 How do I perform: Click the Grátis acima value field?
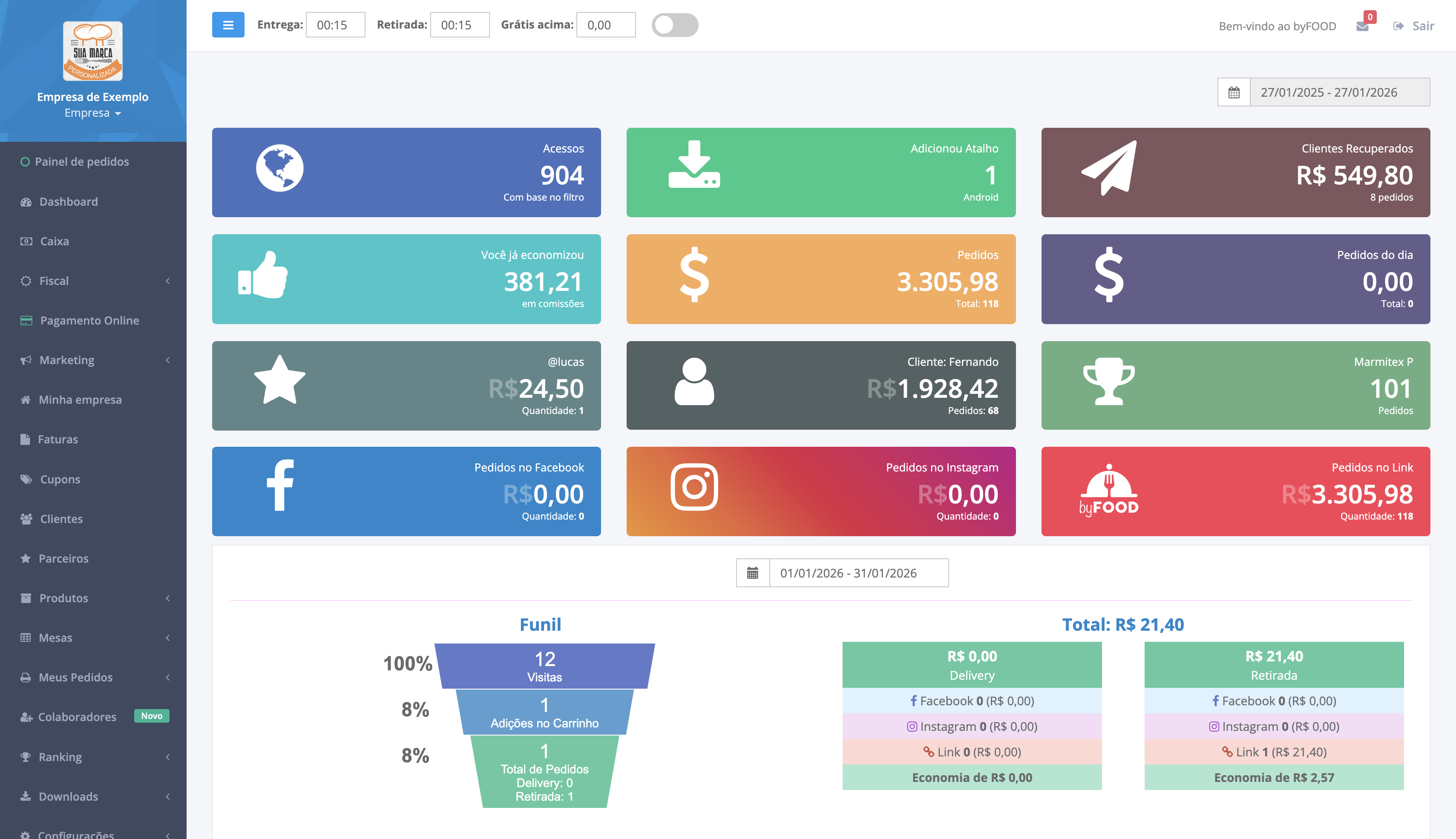click(x=606, y=25)
